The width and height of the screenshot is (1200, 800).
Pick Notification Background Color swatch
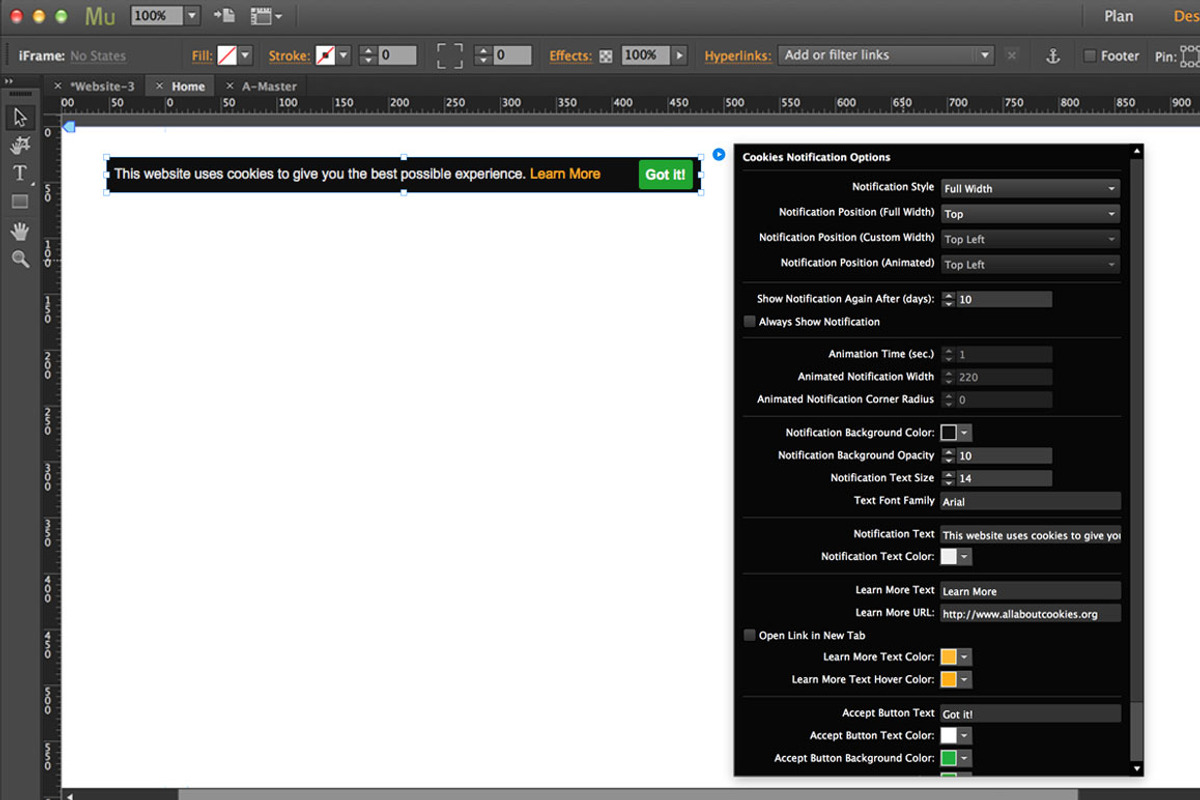click(949, 433)
